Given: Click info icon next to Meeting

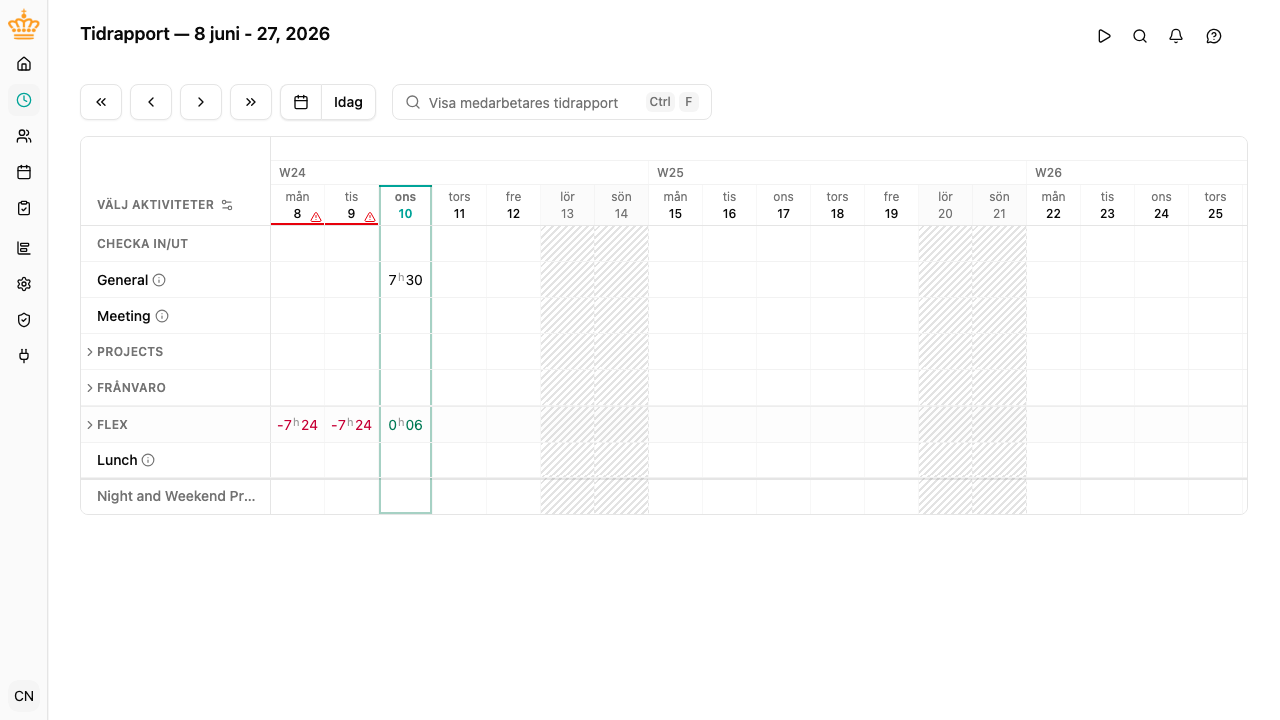Looking at the screenshot, I should pos(162,316).
